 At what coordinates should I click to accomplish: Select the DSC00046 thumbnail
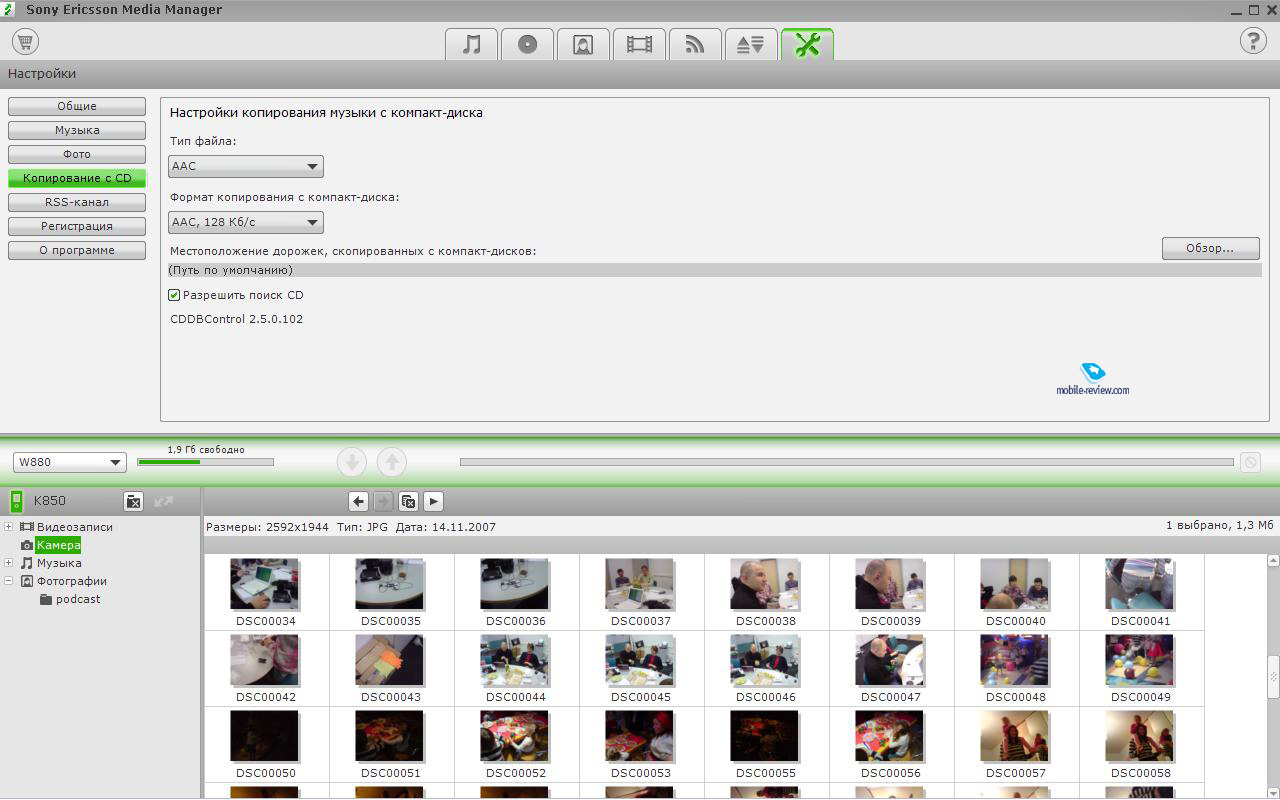[765, 660]
